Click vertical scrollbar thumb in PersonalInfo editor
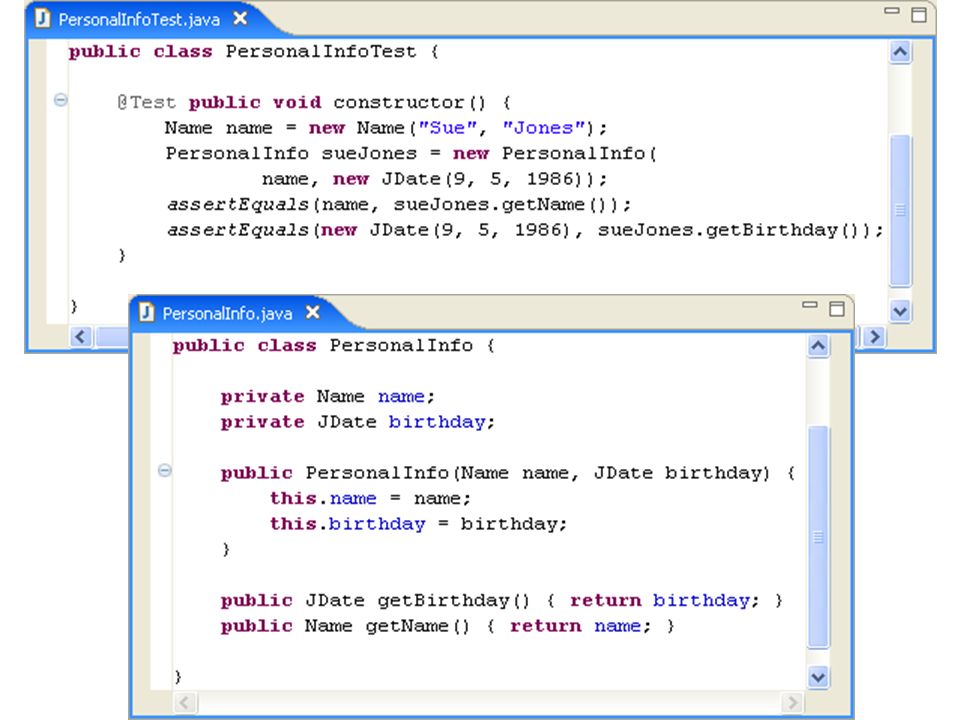Screen dimensions: 960x720 (819, 537)
